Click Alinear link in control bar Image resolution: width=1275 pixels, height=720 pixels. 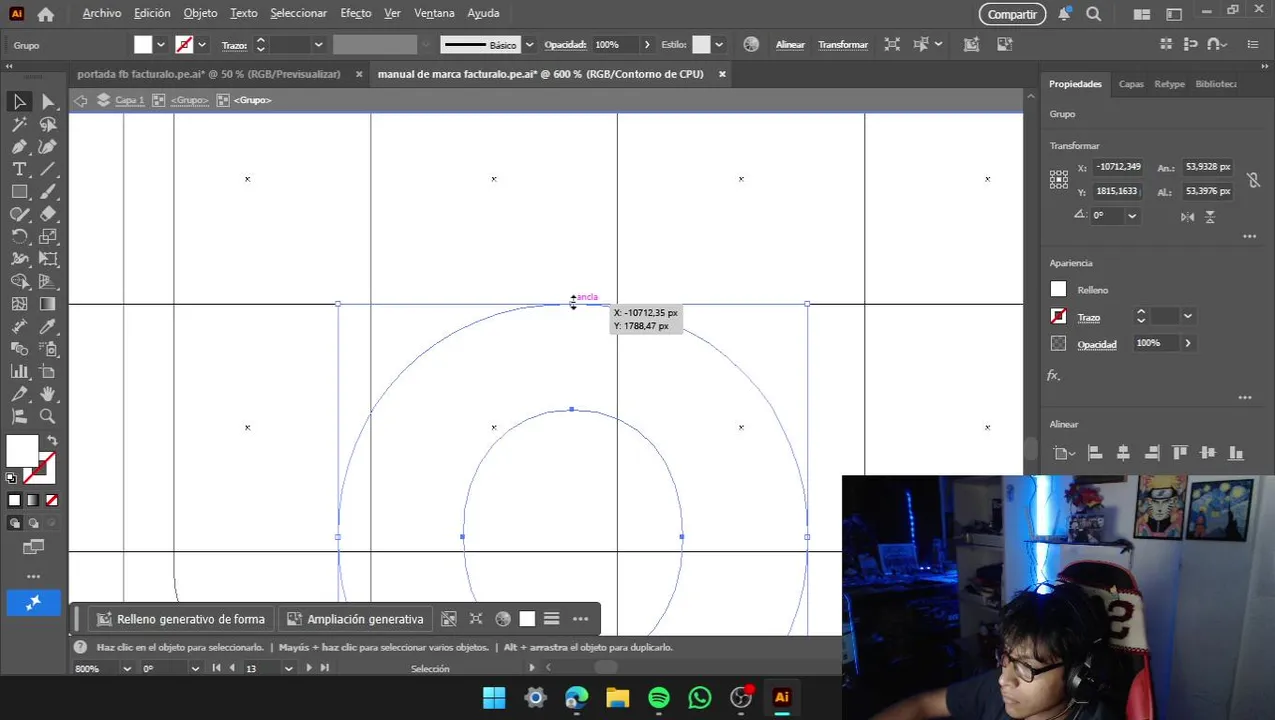[790, 45]
